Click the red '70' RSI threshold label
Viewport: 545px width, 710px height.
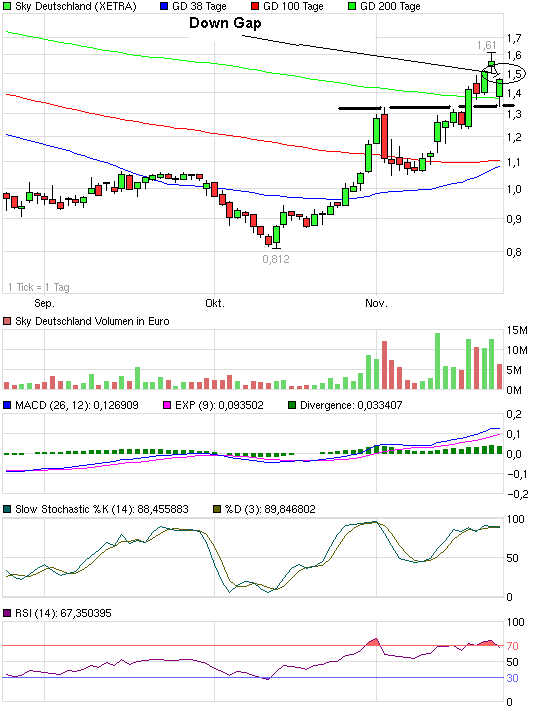[x=512, y=646]
